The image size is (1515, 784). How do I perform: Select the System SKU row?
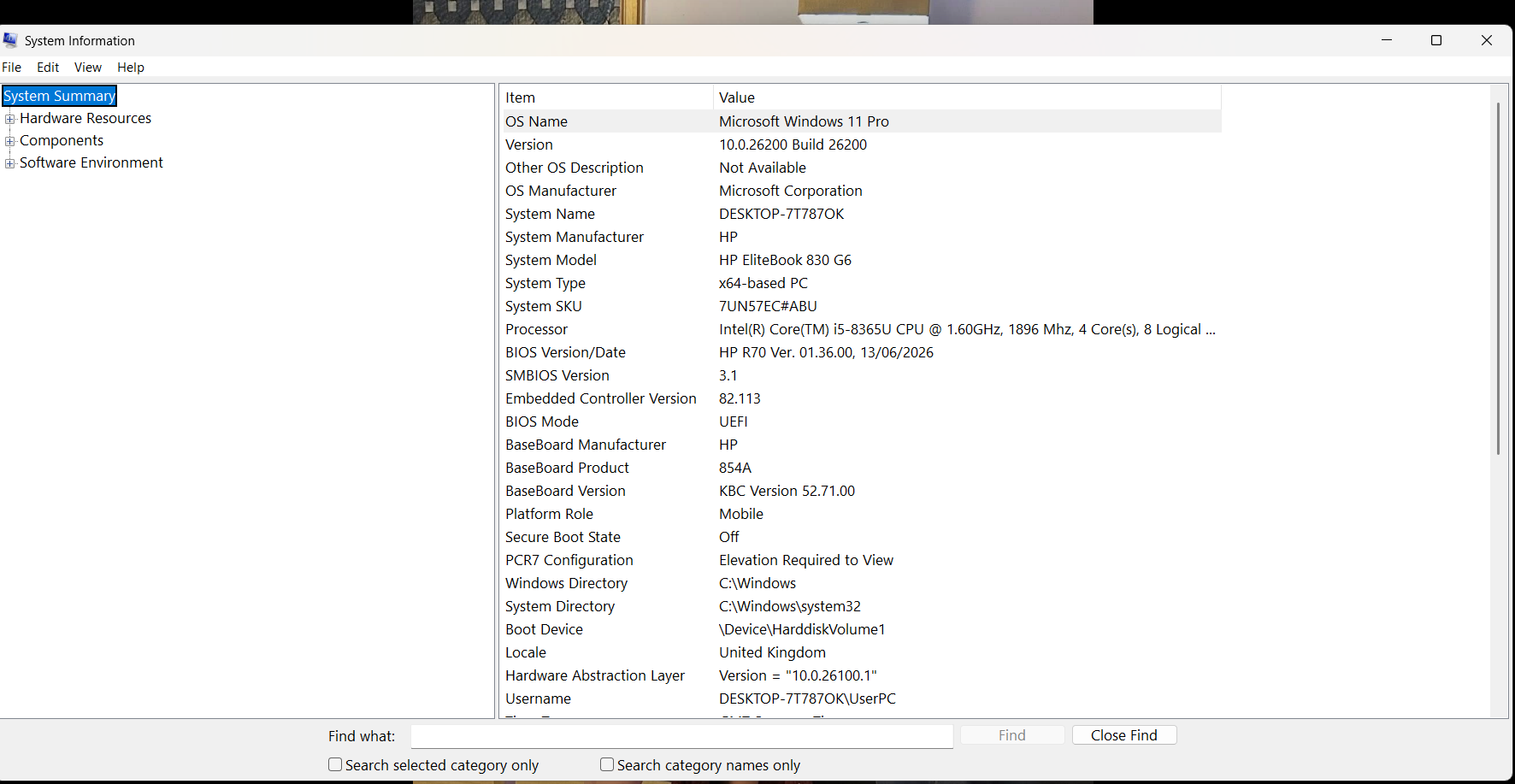861,306
